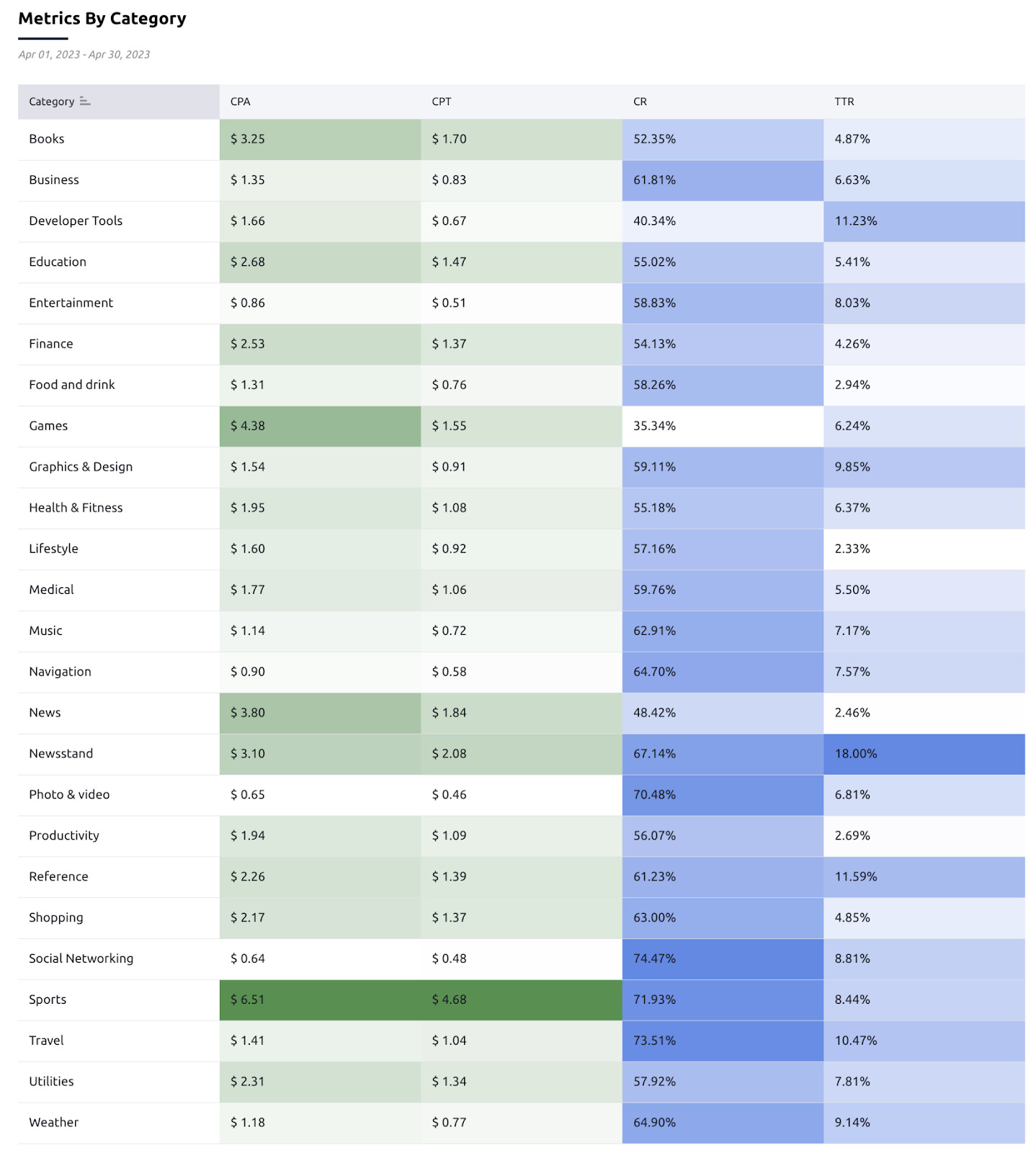Select the Health & Fitness row label

[76, 508]
